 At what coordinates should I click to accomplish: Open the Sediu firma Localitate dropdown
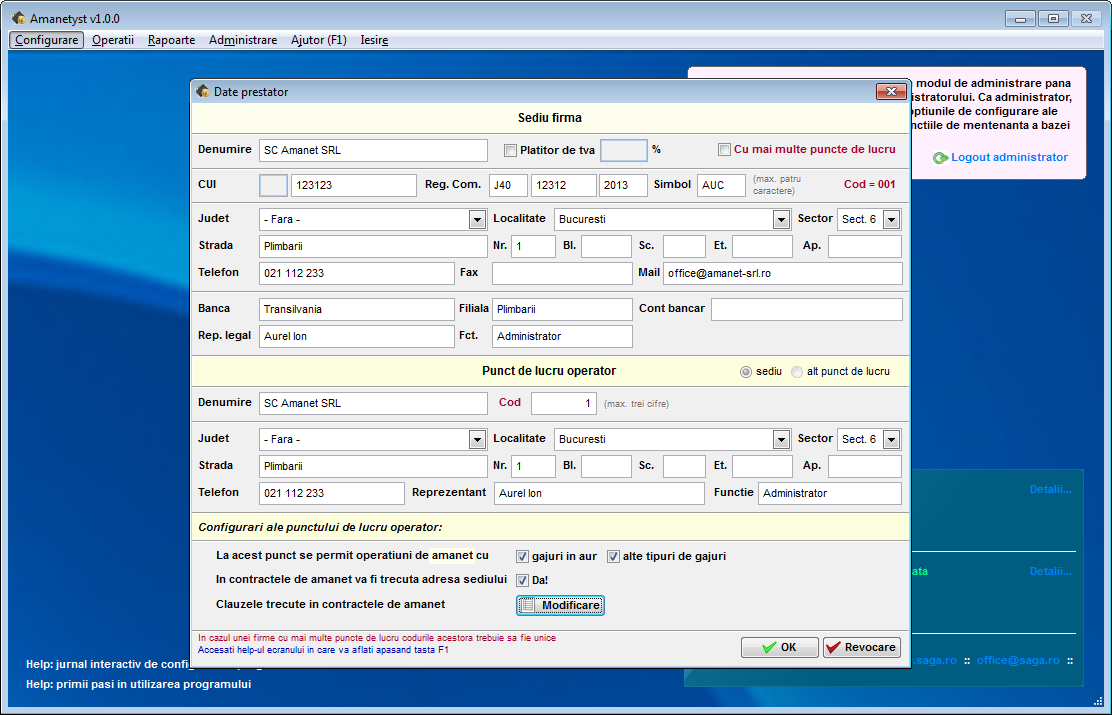(x=781, y=219)
